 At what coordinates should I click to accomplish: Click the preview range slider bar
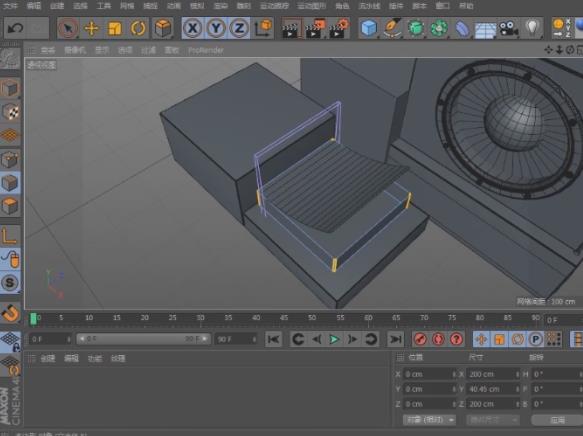pyautogui.click(x=144, y=339)
